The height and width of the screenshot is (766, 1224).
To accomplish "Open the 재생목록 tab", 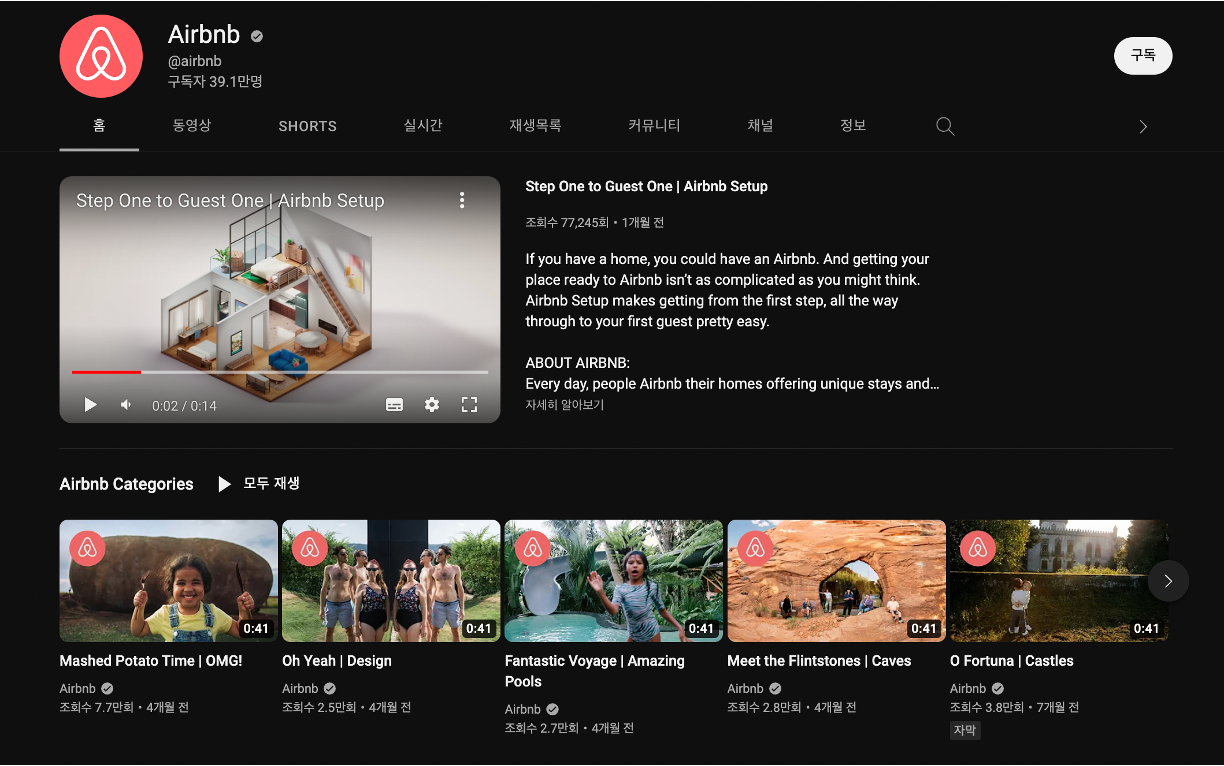I will (x=535, y=126).
